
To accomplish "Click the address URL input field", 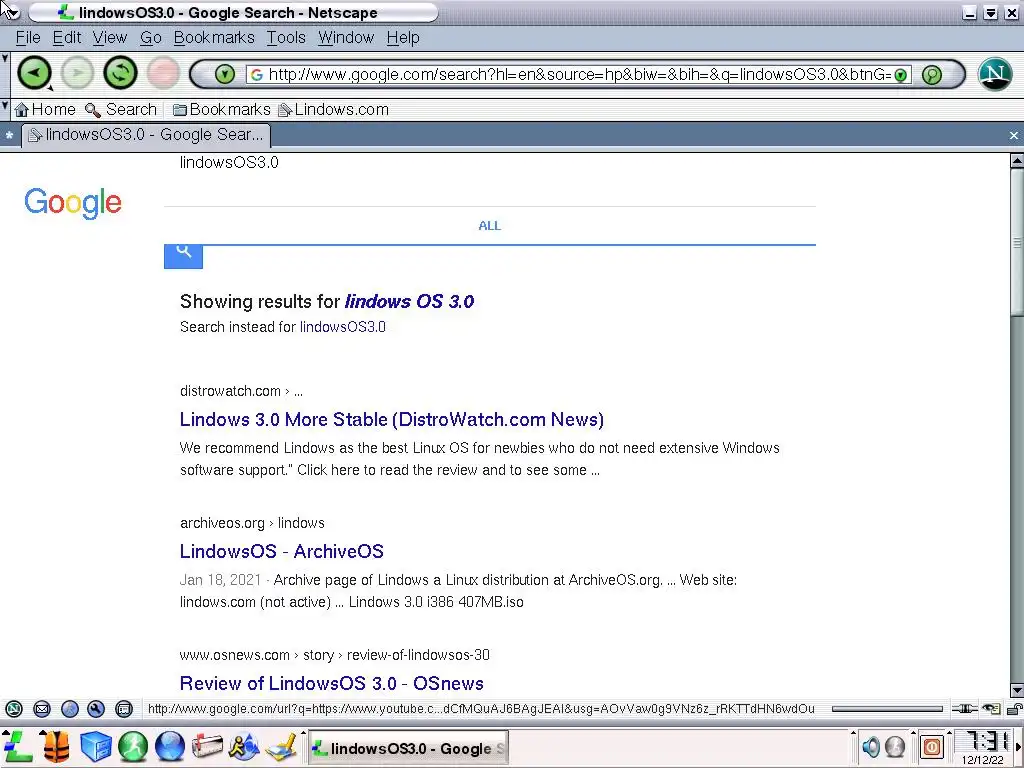I will pyautogui.click(x=578, y=74).
